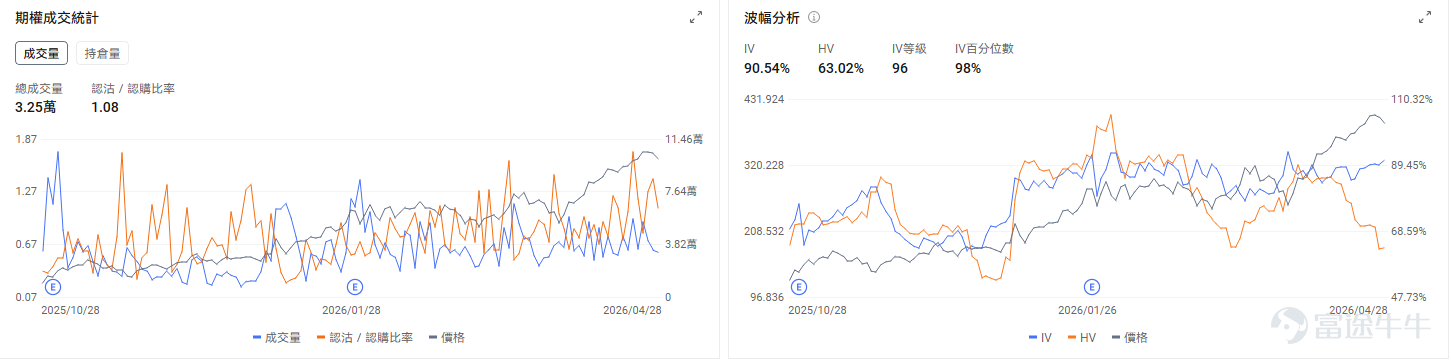Click the 波幅分析 panel title

[x=771, y=18]
